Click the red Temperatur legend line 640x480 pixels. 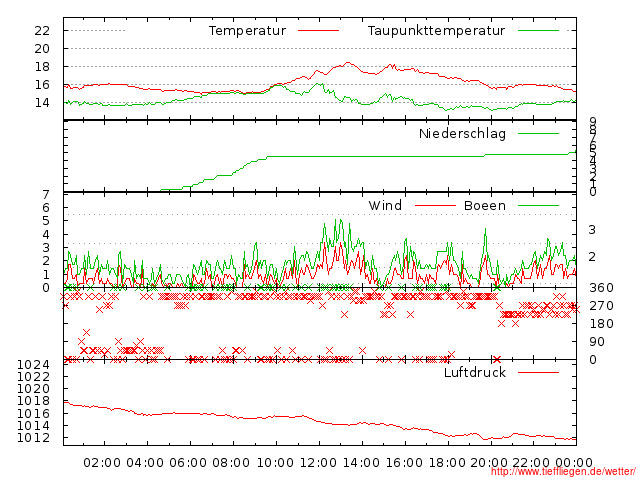318,31
